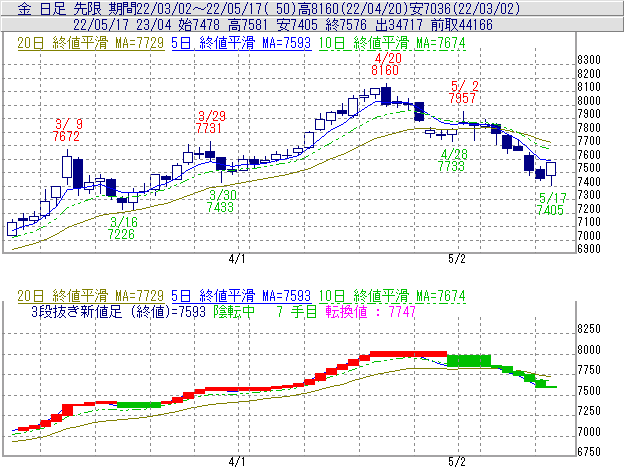Click the 3段抜き新値足 (終値)=7593 label
Viewport: 624px width, 475px height.
click(118, 311)
